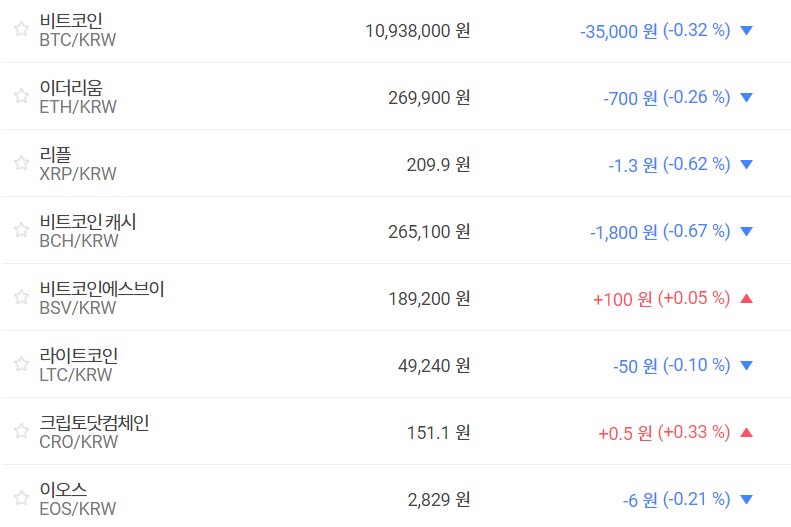
Task: Star the EOS/KRW listing
Action: [x=21, y=498]
